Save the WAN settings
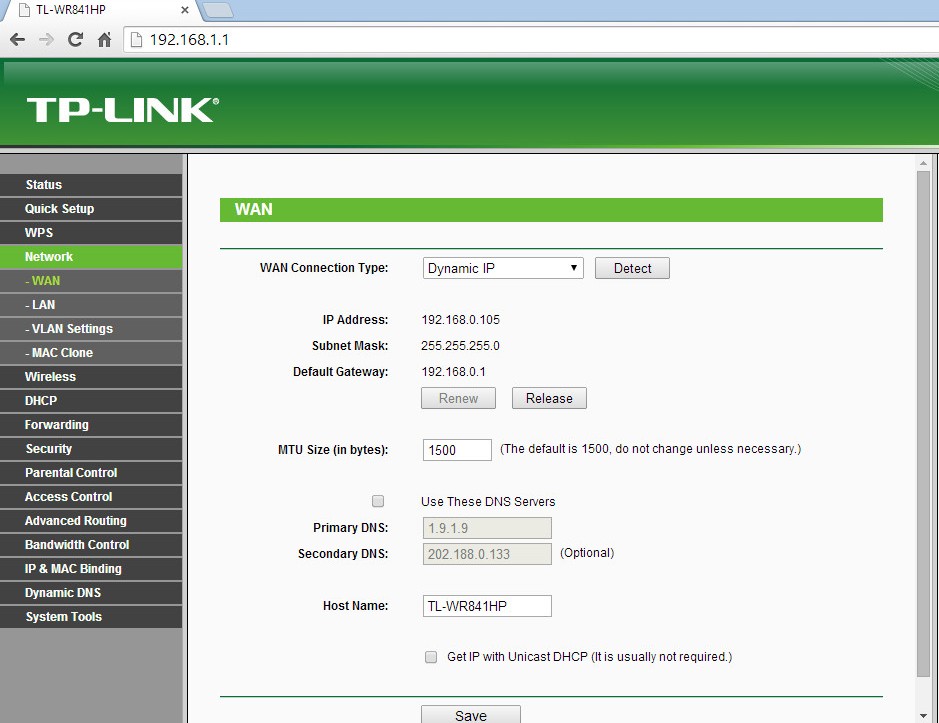 (x=470, y=715)
